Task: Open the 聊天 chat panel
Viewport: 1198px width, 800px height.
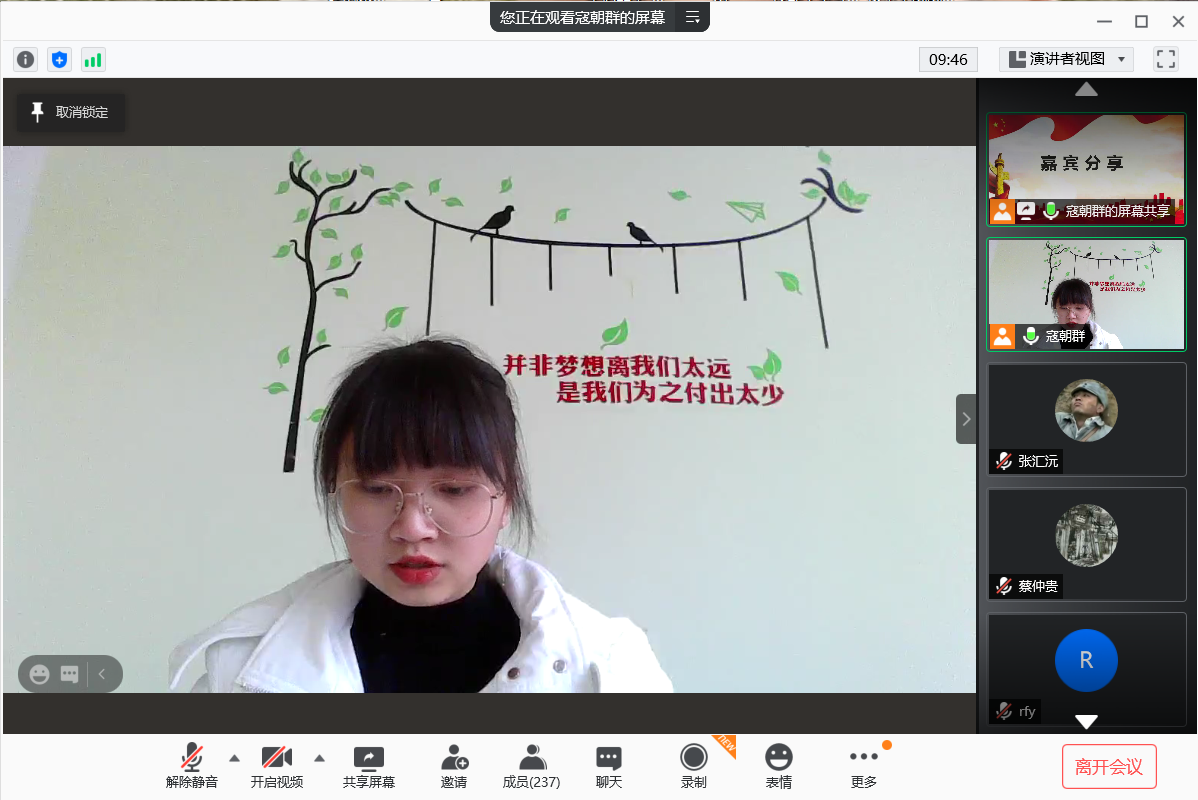Action: 608,766
